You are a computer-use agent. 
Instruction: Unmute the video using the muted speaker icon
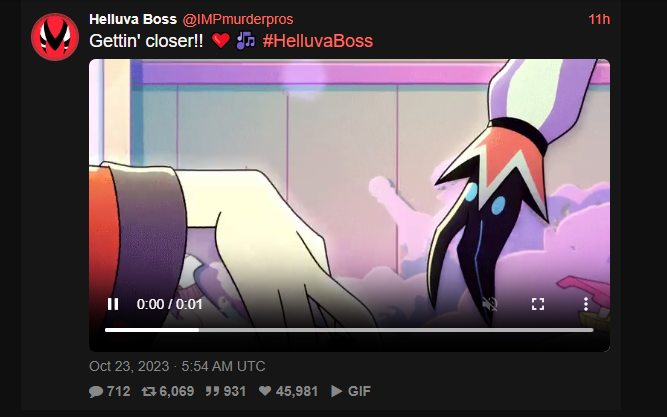pyautogui.click(x=490, y=304)
